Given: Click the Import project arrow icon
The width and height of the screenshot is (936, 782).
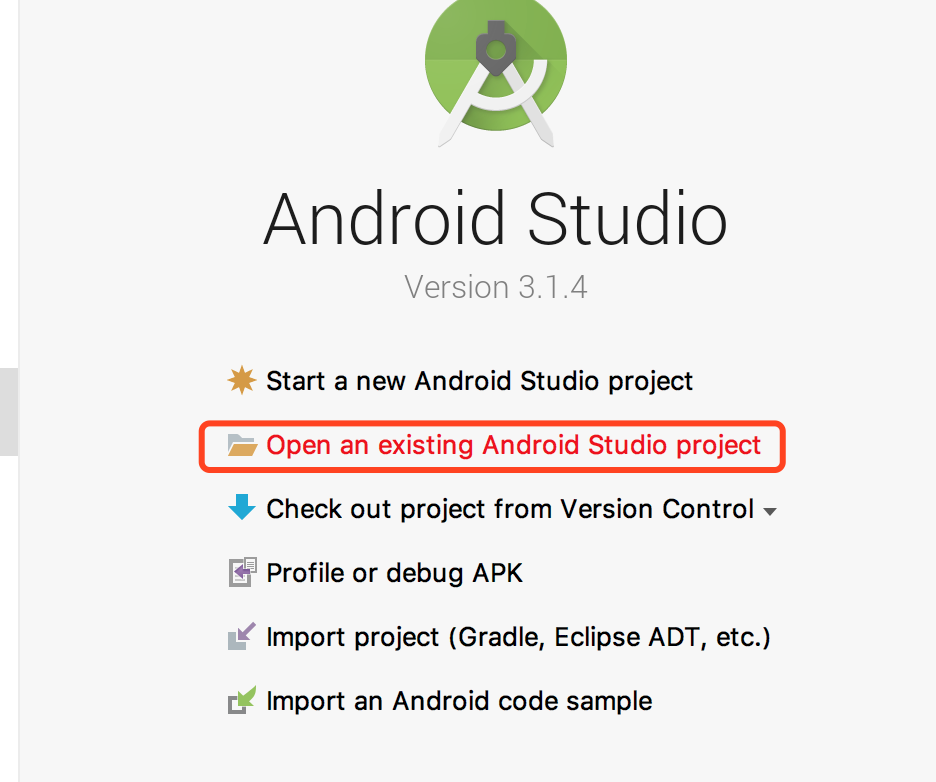Looking at the screenshot, I should [x=242, y=636].
